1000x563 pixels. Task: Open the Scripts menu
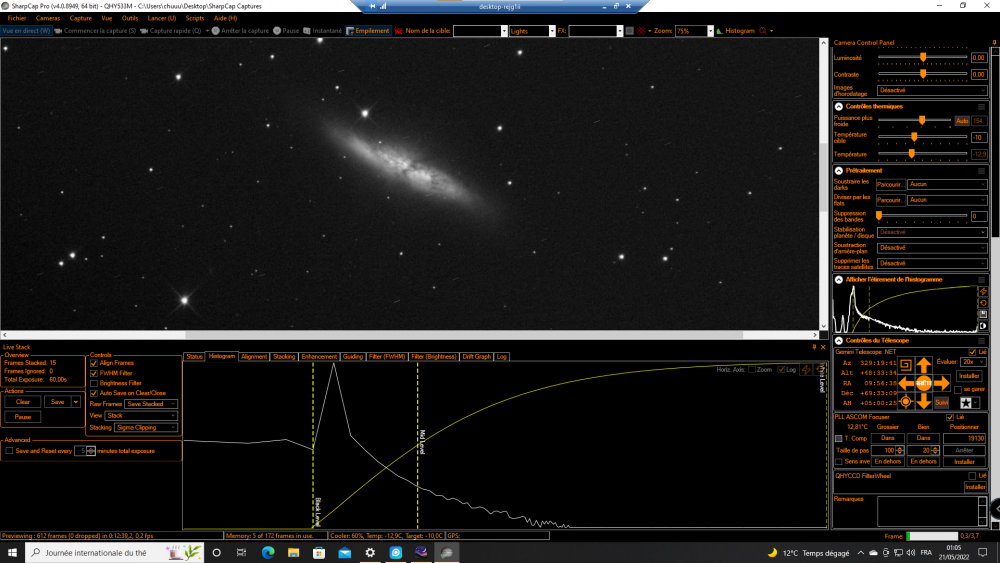click(x=195, y=18)
